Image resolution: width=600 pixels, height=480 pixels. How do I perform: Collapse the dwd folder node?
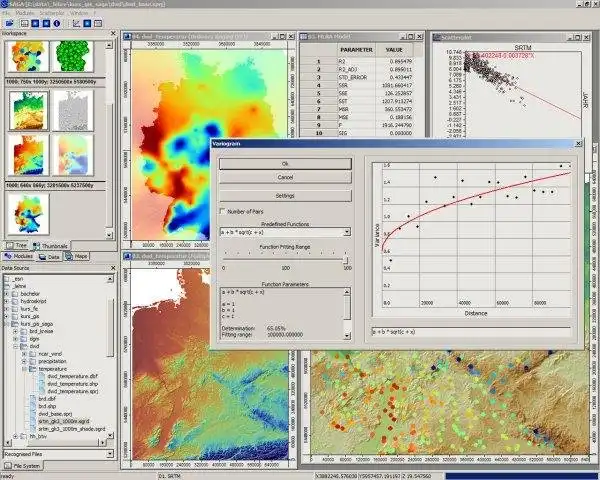(15, 346)
